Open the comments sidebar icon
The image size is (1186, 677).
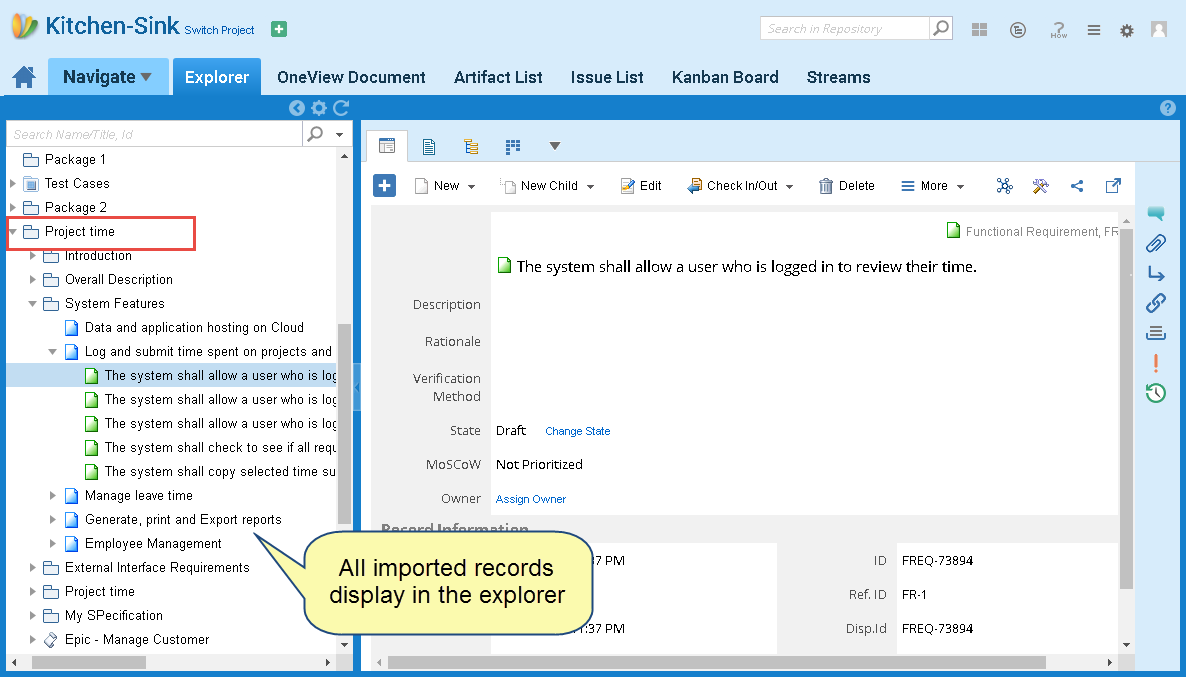[1156, 214]
